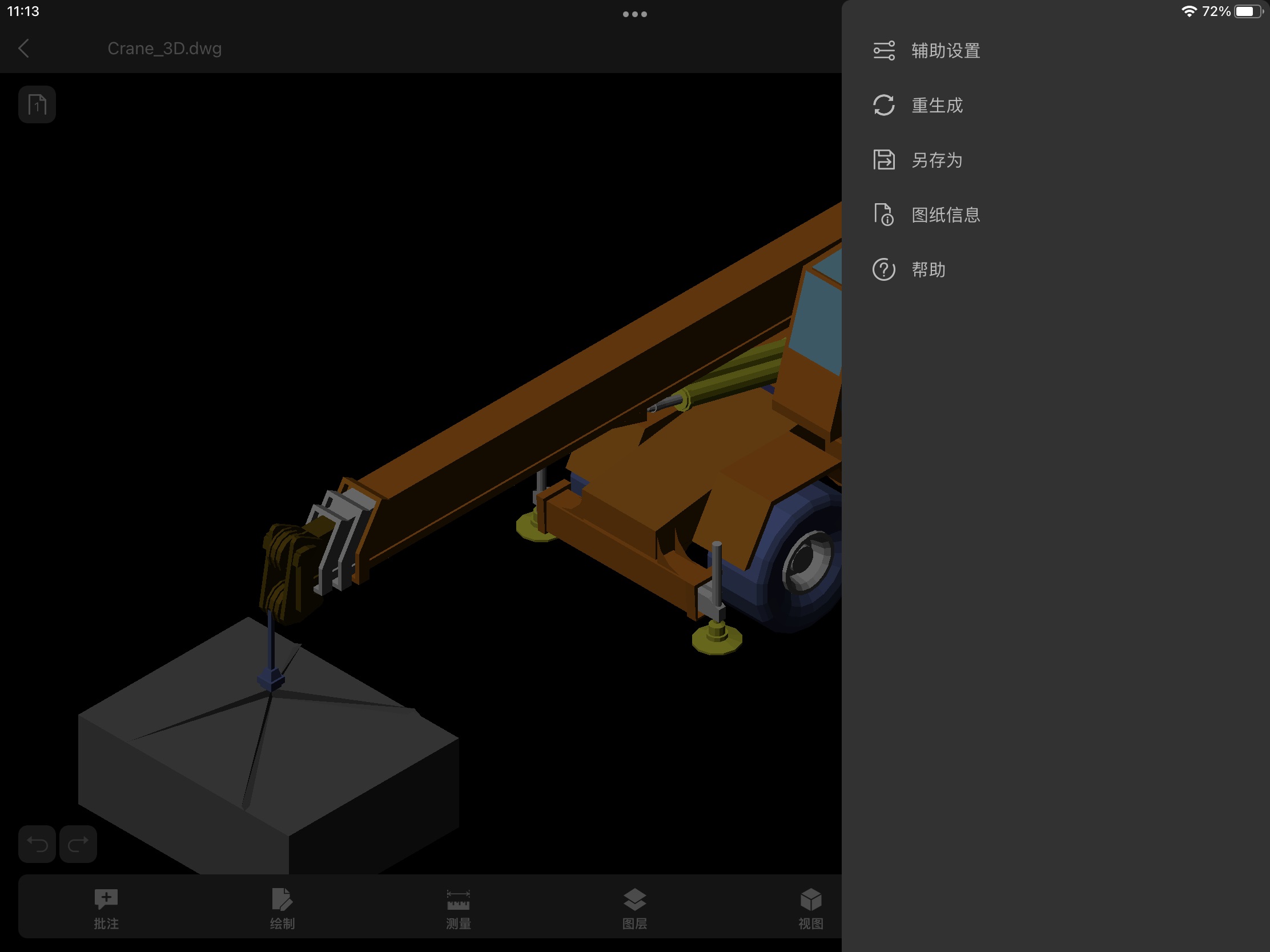1270x952 pixels.
Task: Open the 绘制 draw tool
Action: [282, 907]
